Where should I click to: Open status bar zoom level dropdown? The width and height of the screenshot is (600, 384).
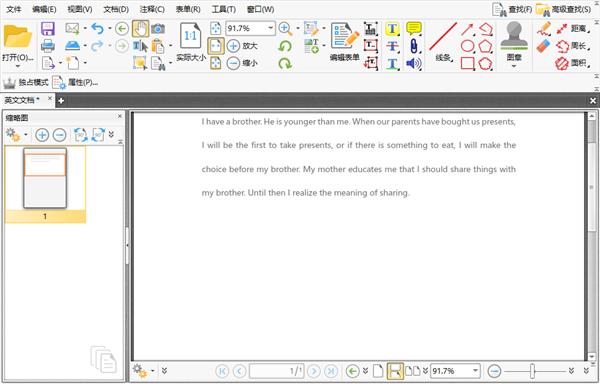[x=475, y=371]
